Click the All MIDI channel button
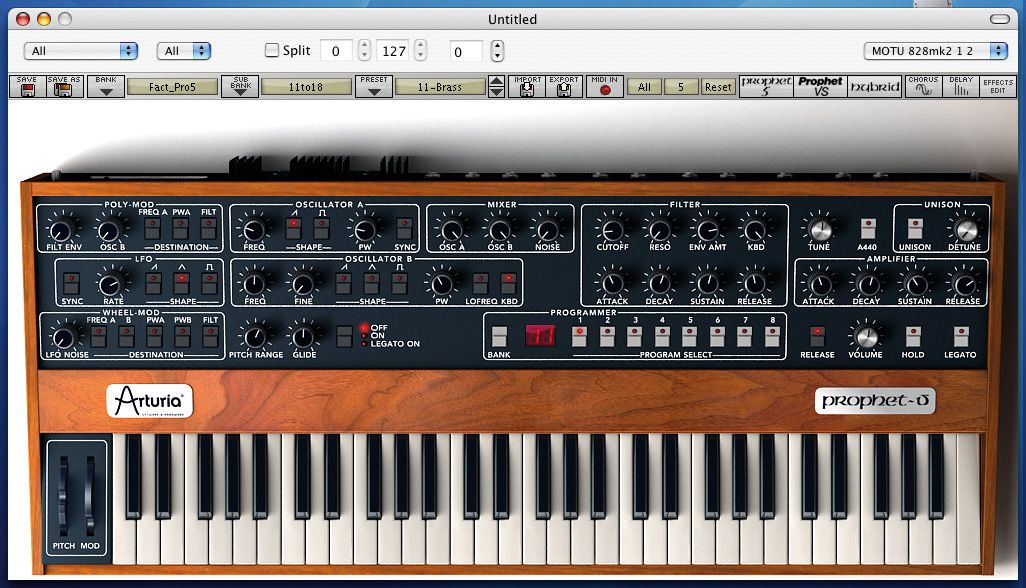 644,86
